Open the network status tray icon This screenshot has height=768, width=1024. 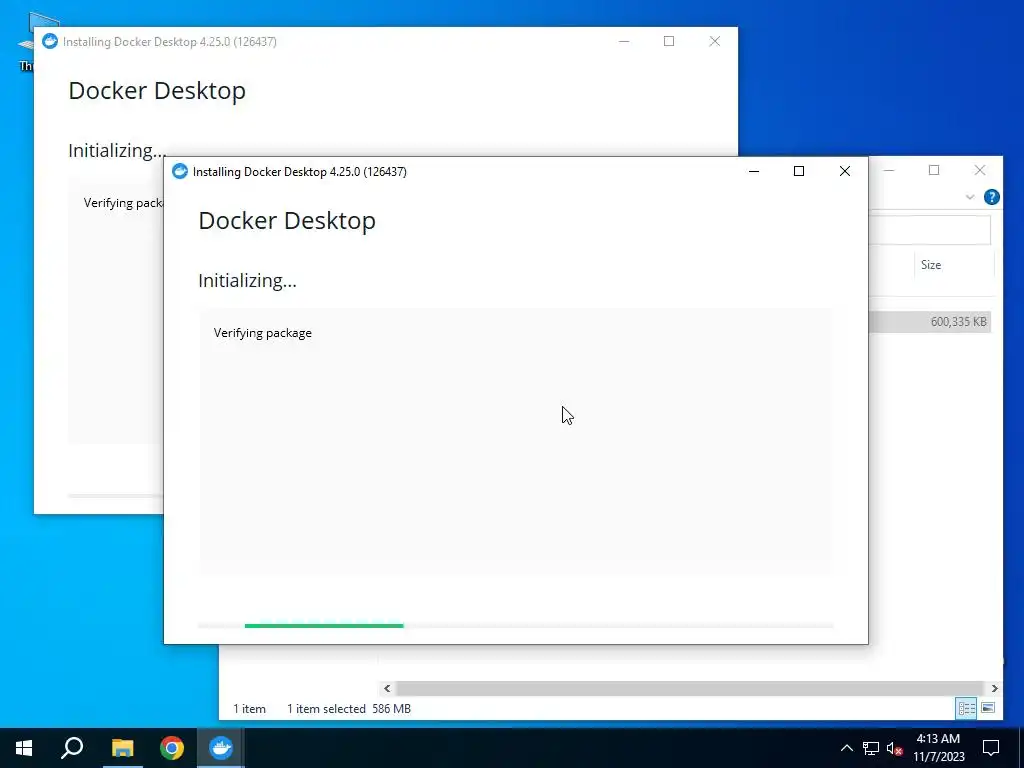[871, 748]
